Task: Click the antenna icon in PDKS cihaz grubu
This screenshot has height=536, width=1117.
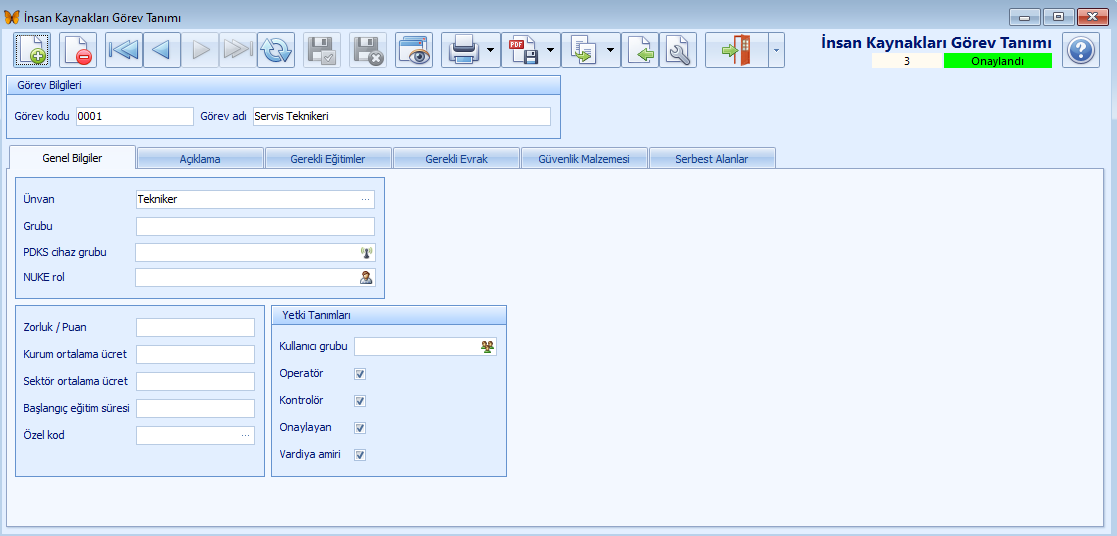Action: (367, 252)
